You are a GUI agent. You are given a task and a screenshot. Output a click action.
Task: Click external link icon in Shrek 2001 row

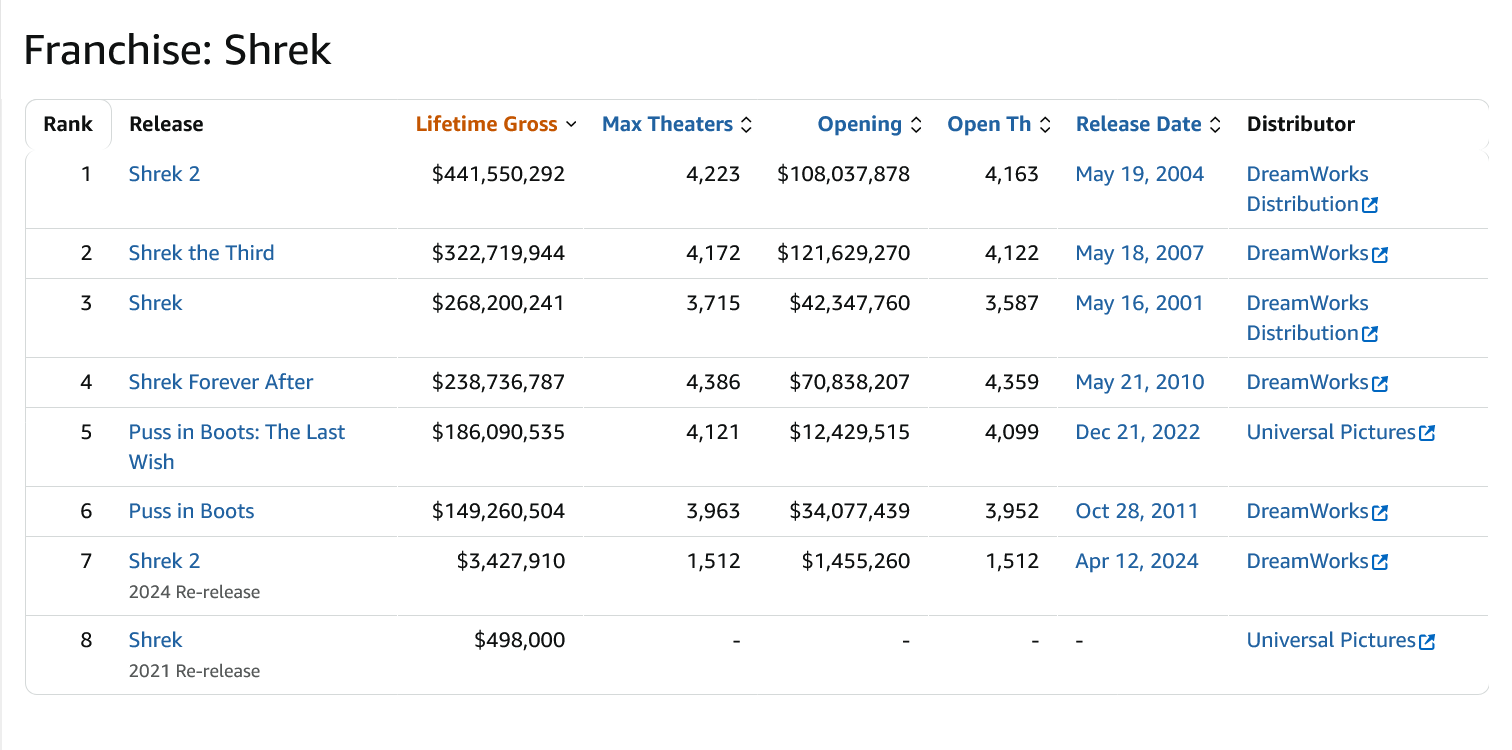pyautogui.click(x=1370, y=334)
